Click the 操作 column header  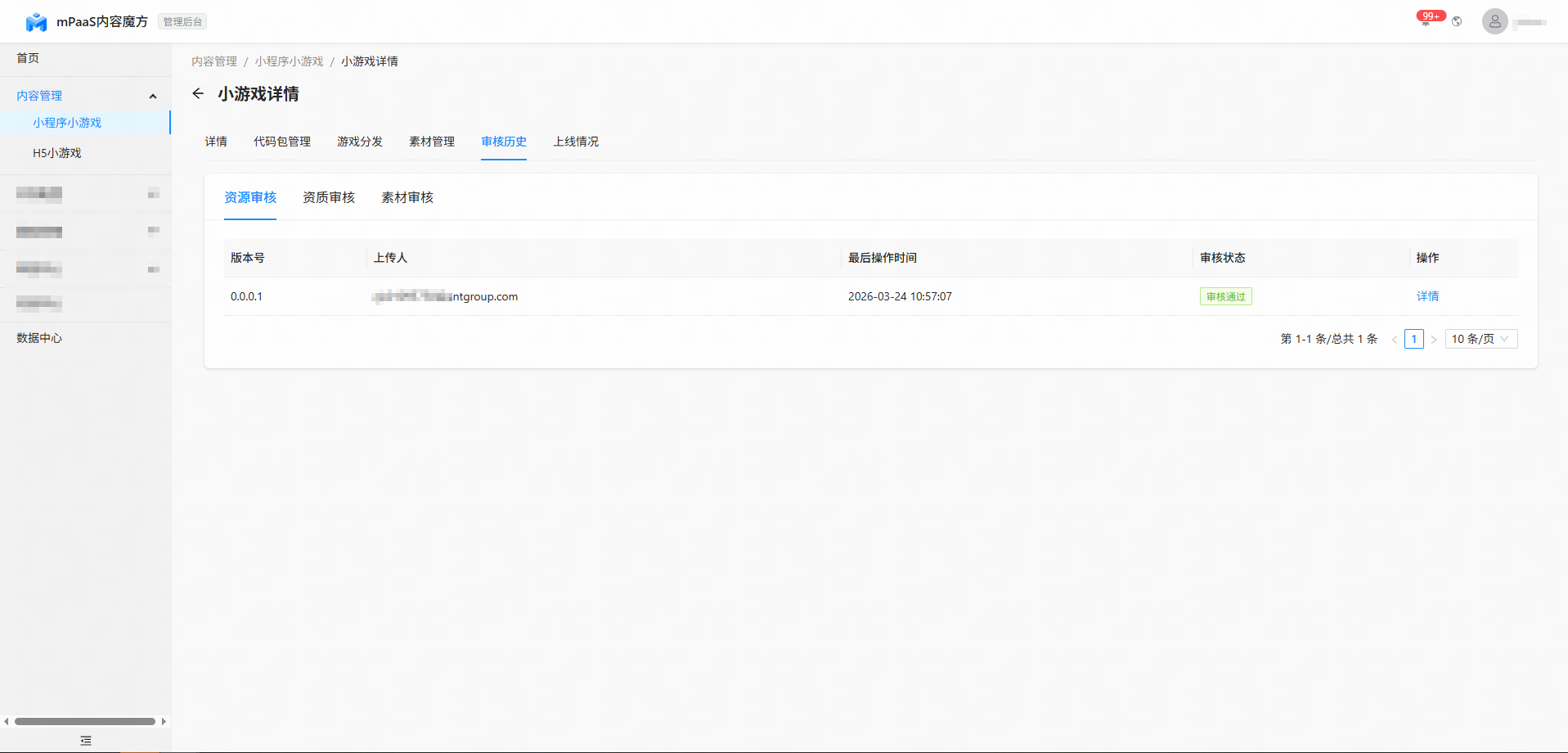tap(1427, 258)
